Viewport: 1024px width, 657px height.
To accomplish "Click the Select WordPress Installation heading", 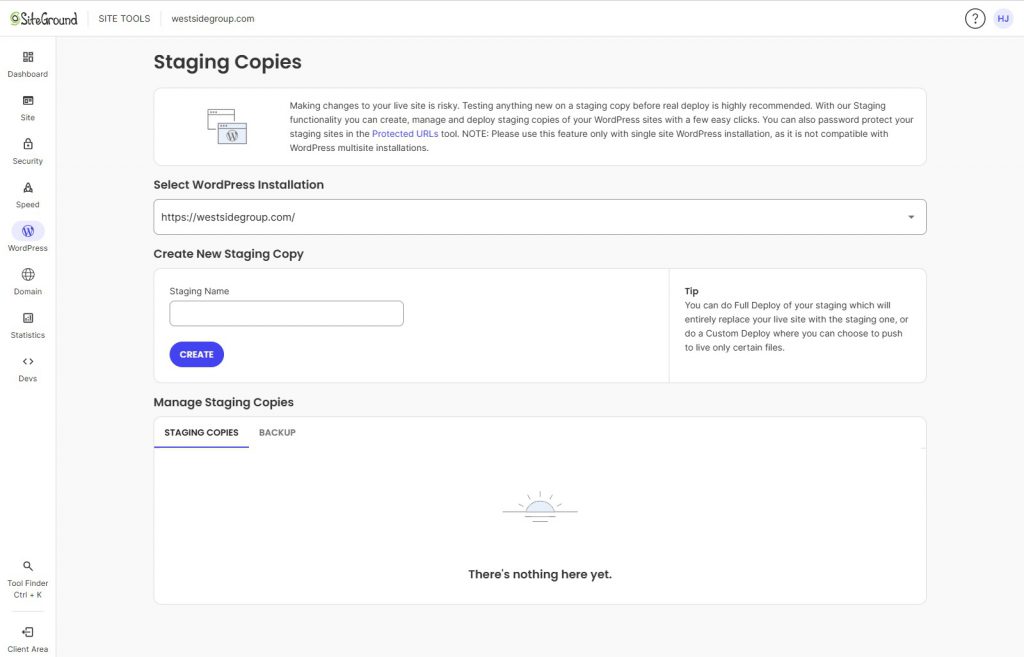I will pos(238,185).
